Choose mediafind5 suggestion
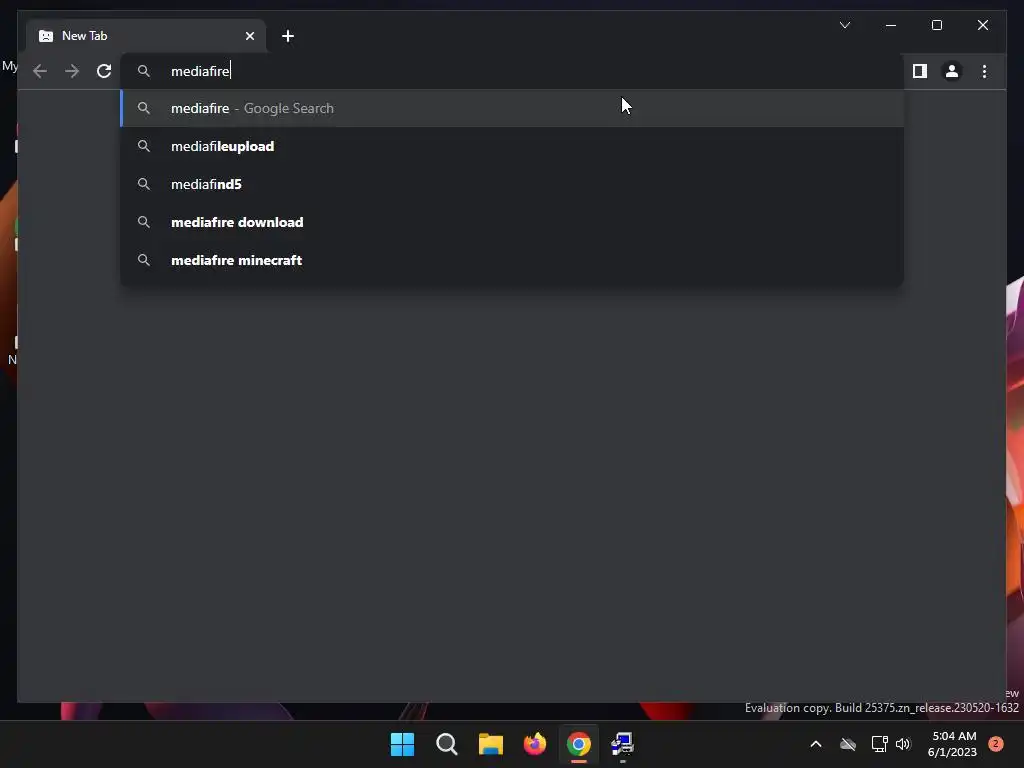This screenshot has width=1024, height=768. point(513,184)
